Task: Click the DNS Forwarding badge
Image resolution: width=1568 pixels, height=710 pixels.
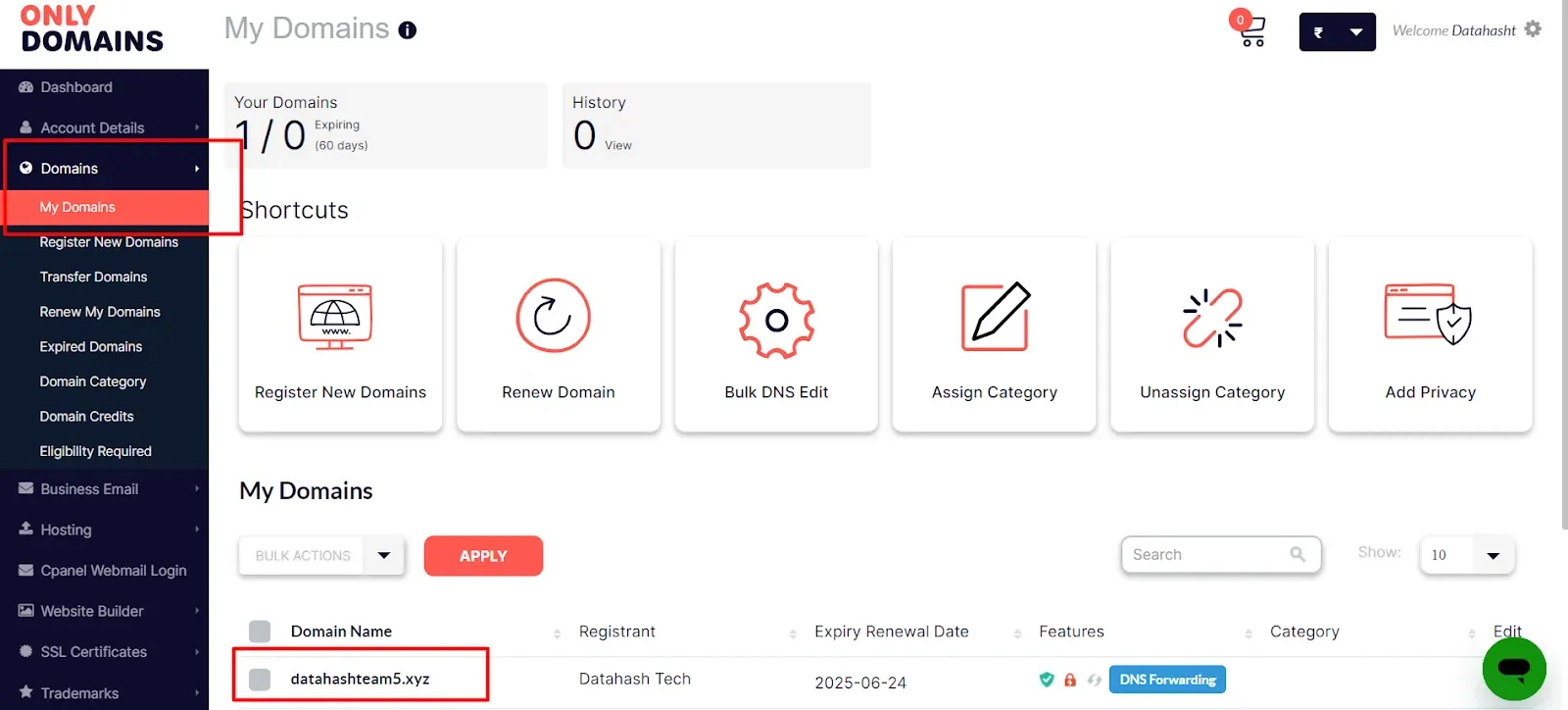Action: click(x=1167, y=680)
